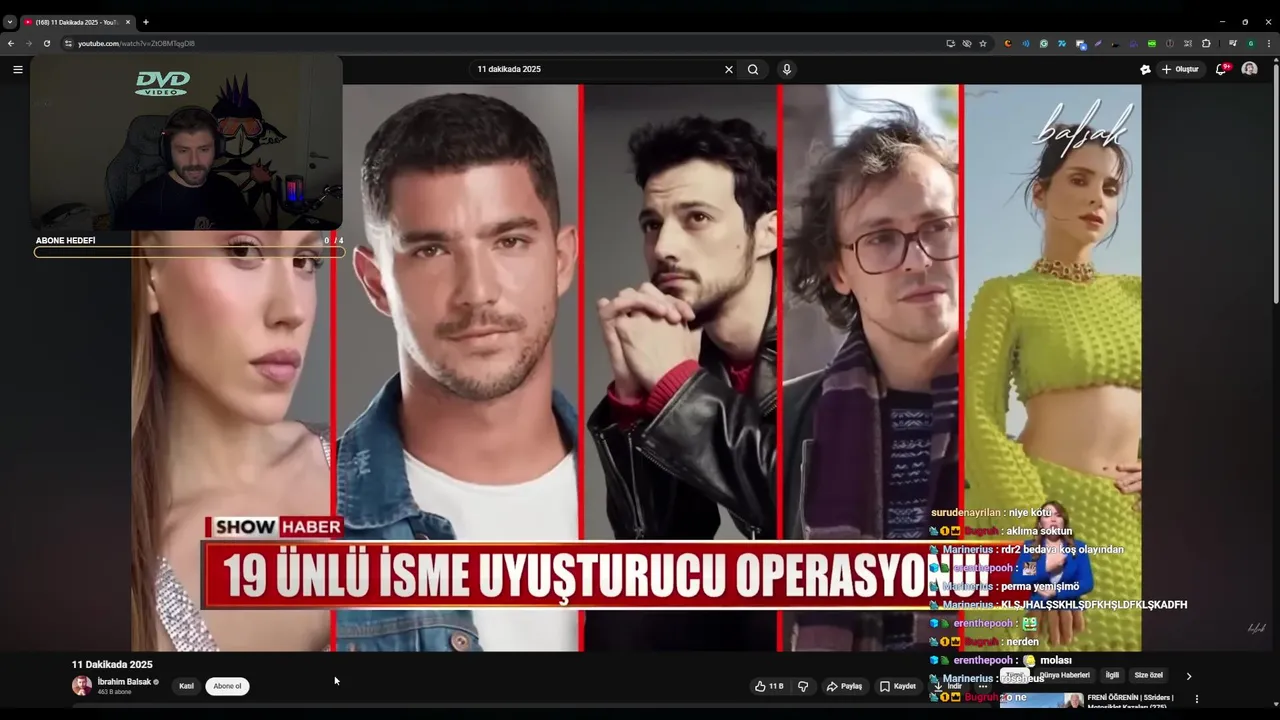Image resolution: width=1280 pixels, height=720 pixels.
Task: Reload the page with the refresh icon
Action: [x=47, y=43]
